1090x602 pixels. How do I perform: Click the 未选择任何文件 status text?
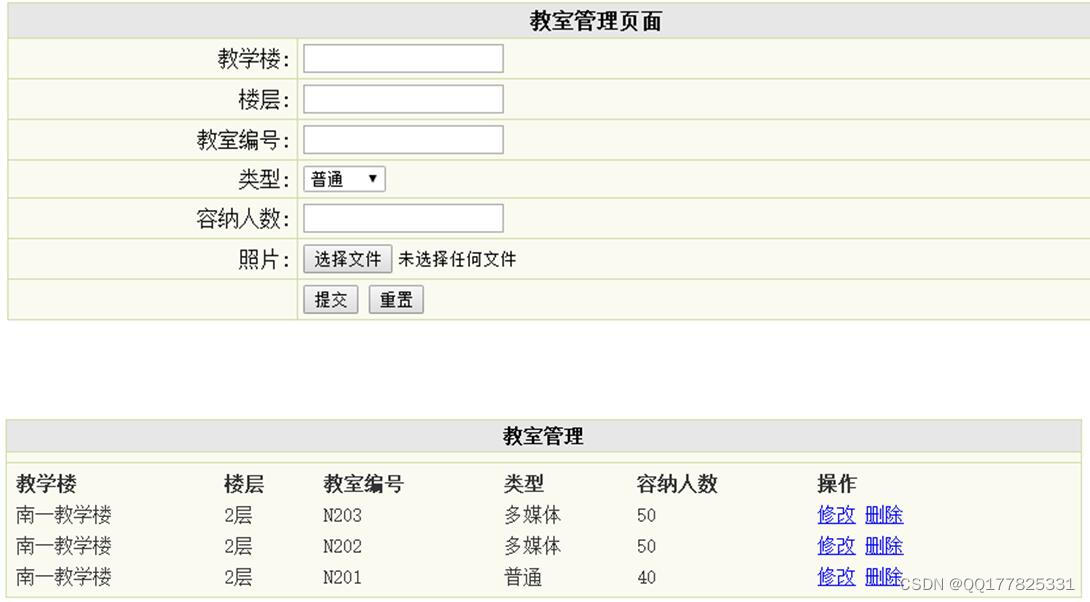(x=457, y=259)
